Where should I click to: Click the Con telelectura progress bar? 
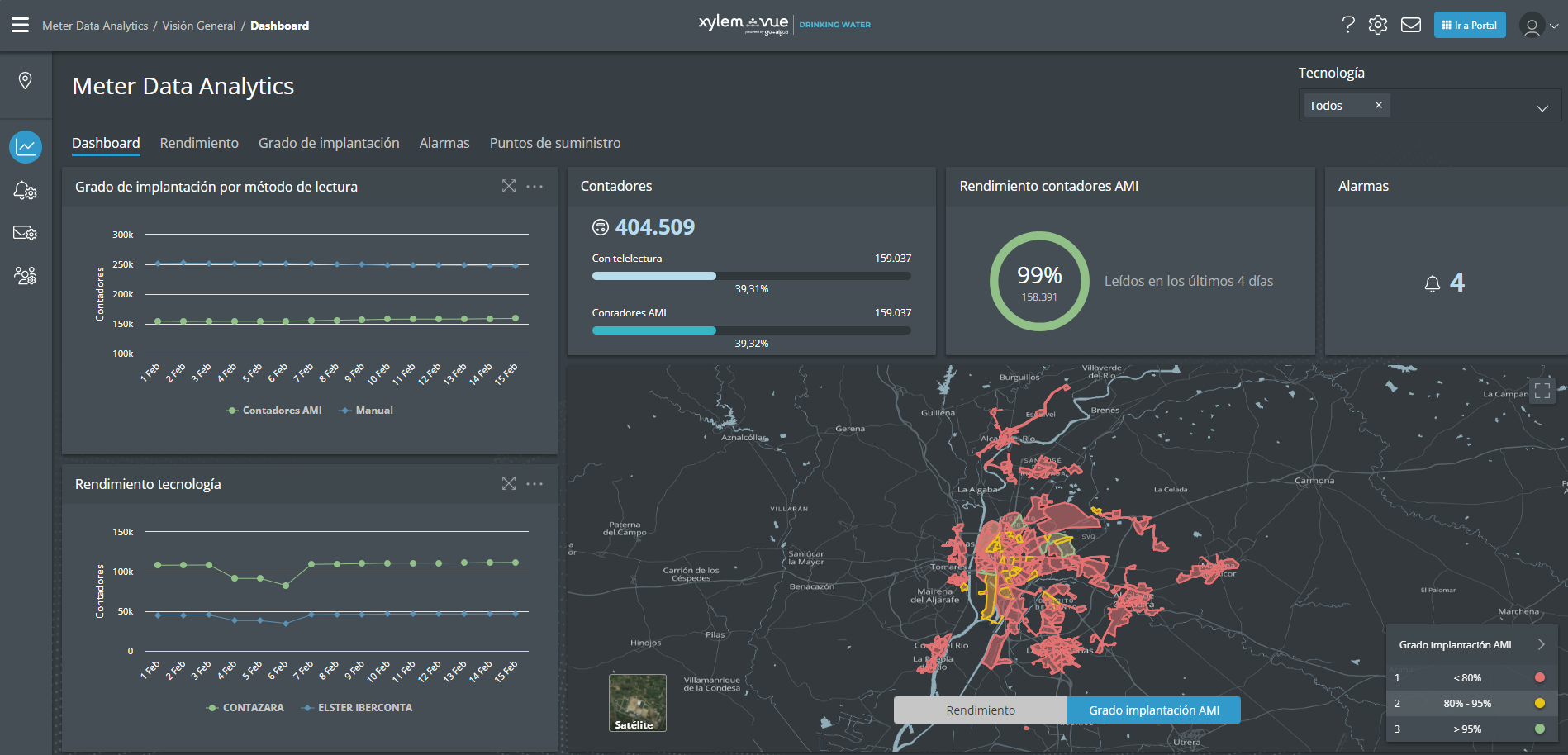click(x=752, y=276)
